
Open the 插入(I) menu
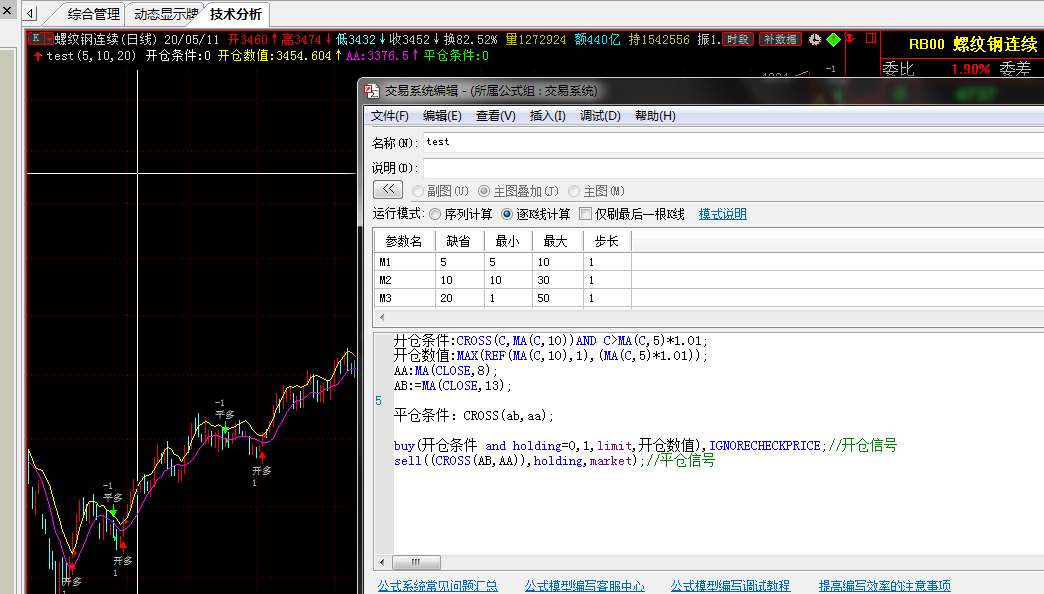(x=547, y=116)
